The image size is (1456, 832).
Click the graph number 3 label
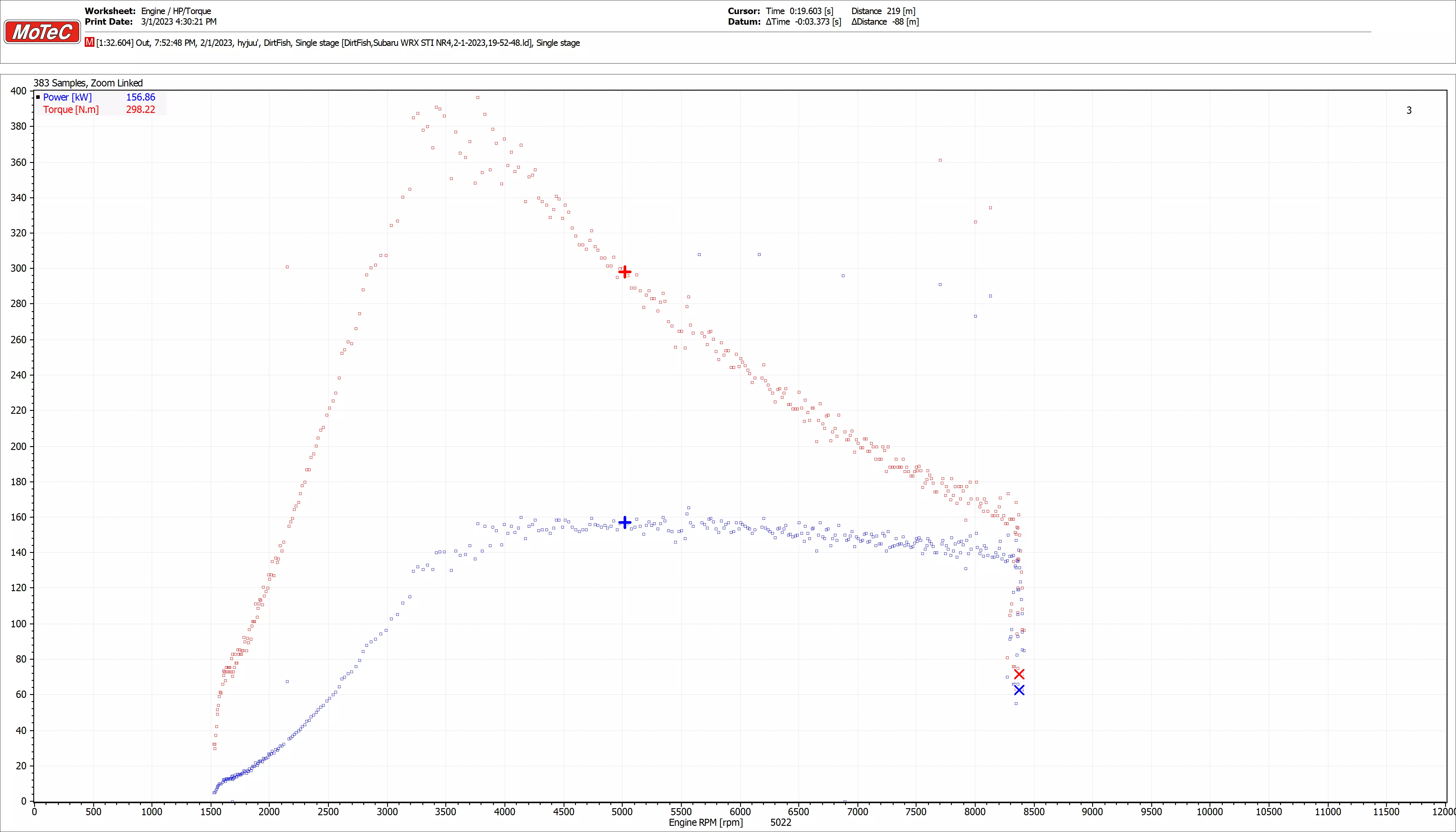click(1409, 110)
